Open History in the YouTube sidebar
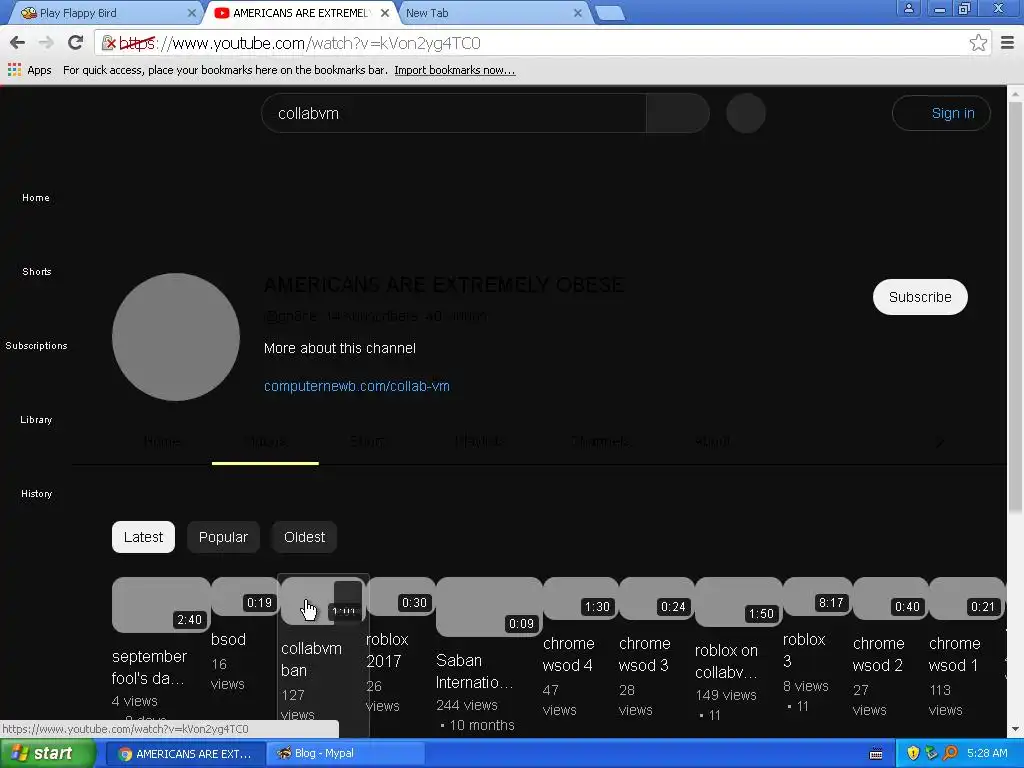 (x=37, y=494)
